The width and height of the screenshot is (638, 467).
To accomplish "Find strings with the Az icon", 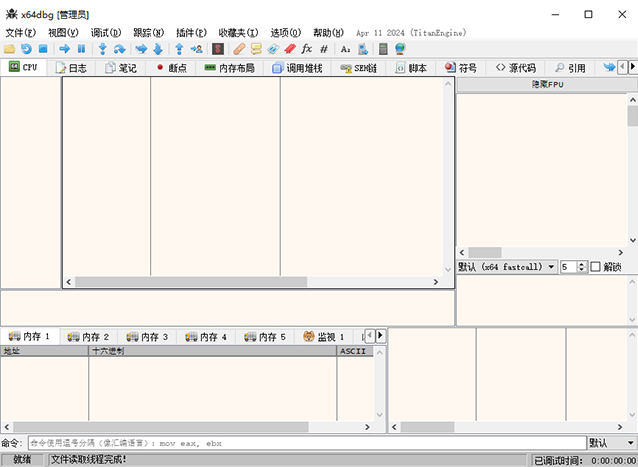I will coord(345,49).
